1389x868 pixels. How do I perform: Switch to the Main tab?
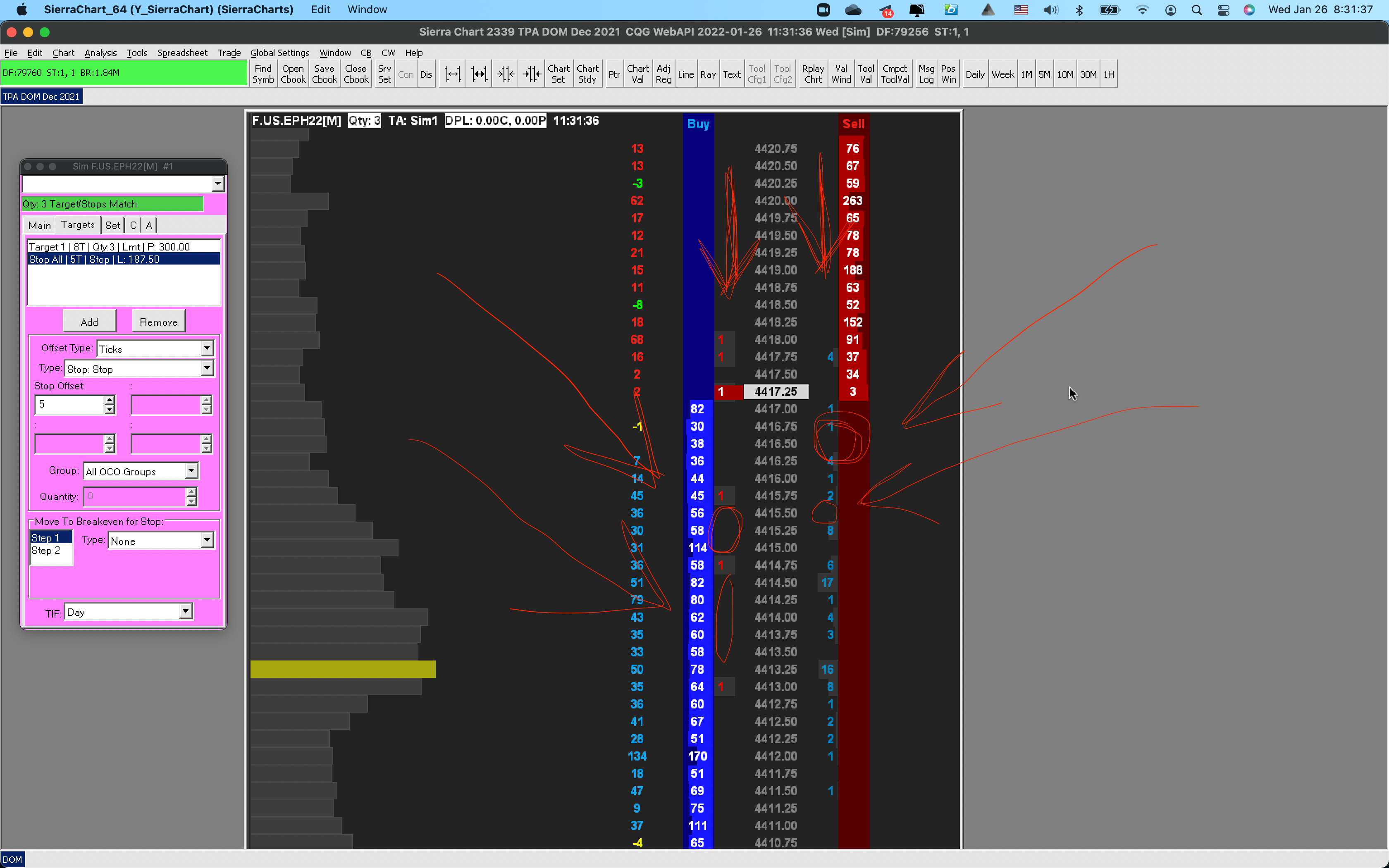click(40, 225)
